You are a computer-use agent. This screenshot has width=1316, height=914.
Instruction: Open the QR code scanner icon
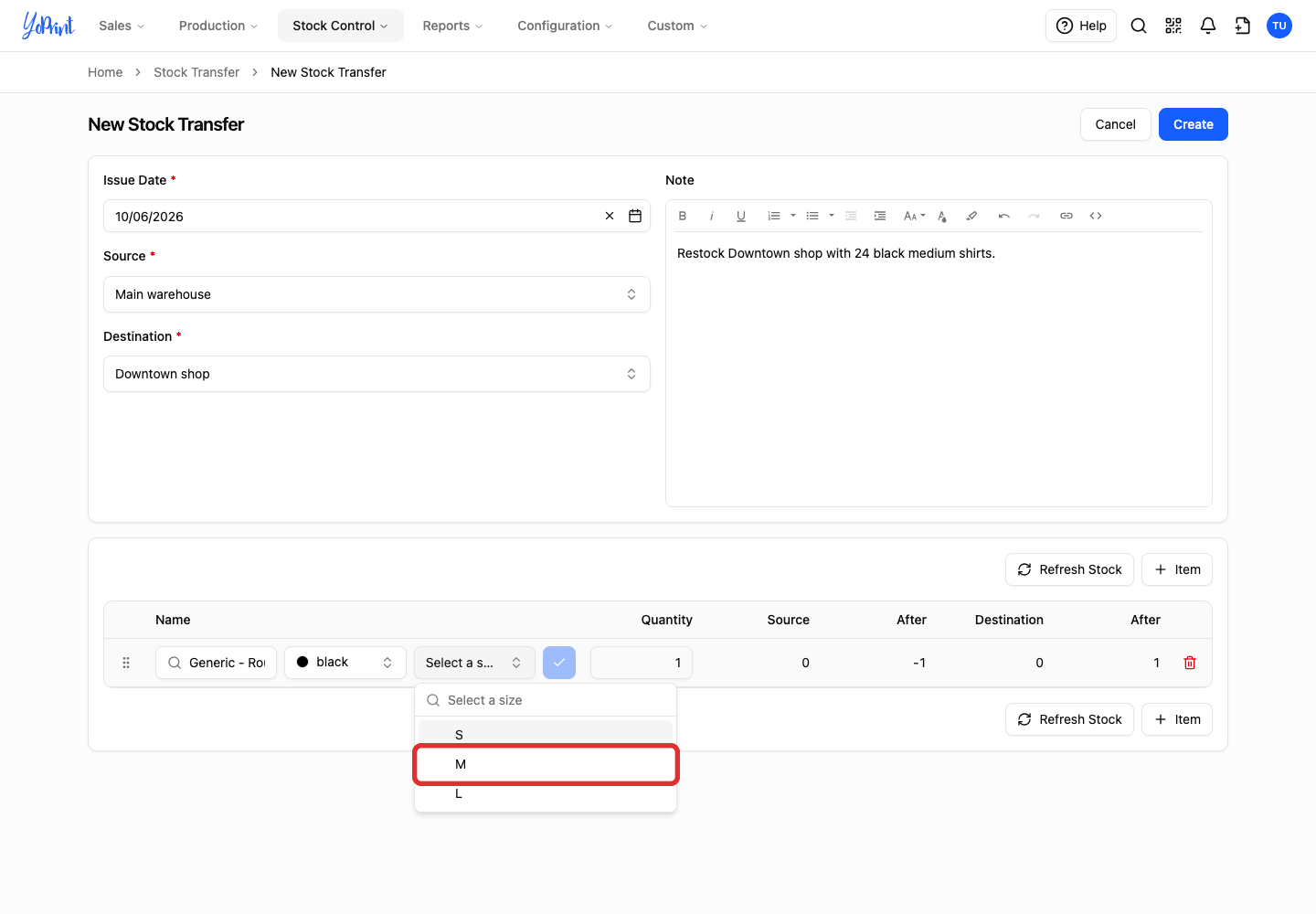click(x=1173, y=26)
